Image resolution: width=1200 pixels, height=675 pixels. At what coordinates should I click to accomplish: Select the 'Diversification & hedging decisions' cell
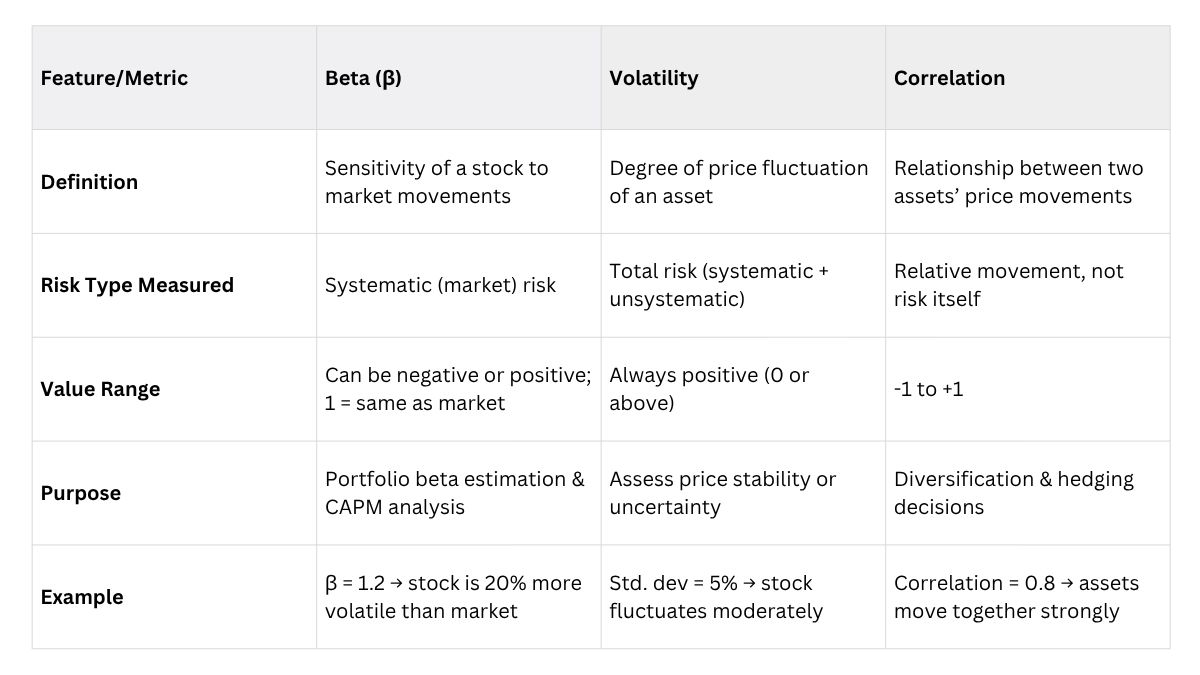tap(1013, 493)
